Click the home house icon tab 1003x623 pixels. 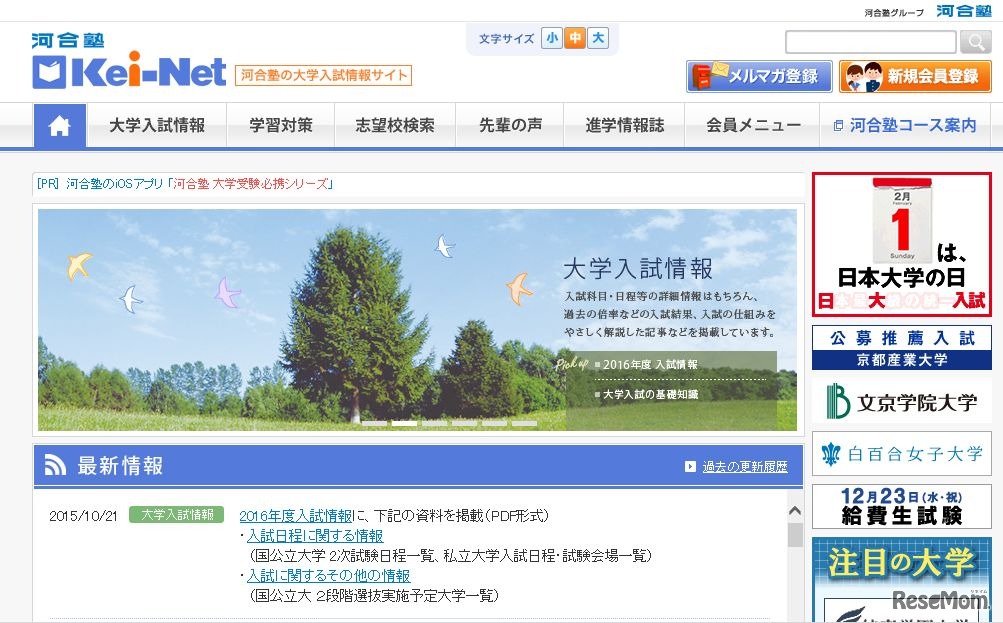pos(60,124)
